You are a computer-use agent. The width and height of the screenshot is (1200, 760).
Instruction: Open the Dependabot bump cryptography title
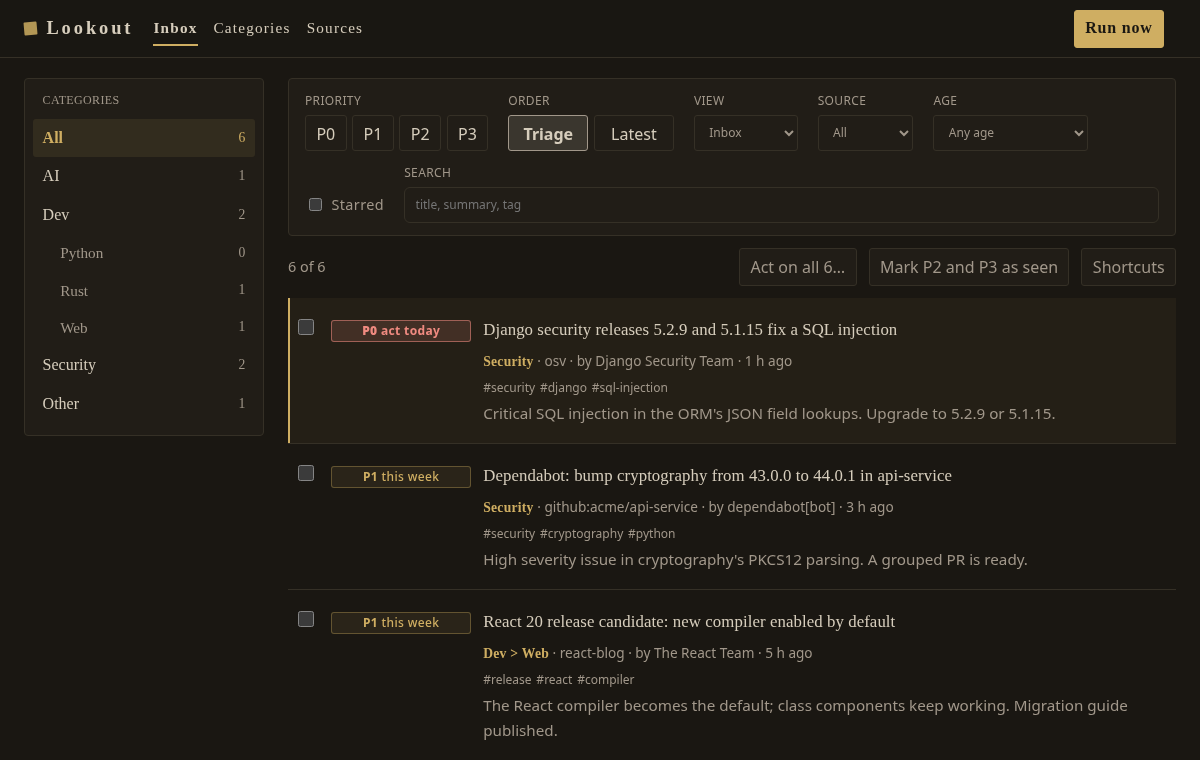pyautogui.click(x=717, y=476)
